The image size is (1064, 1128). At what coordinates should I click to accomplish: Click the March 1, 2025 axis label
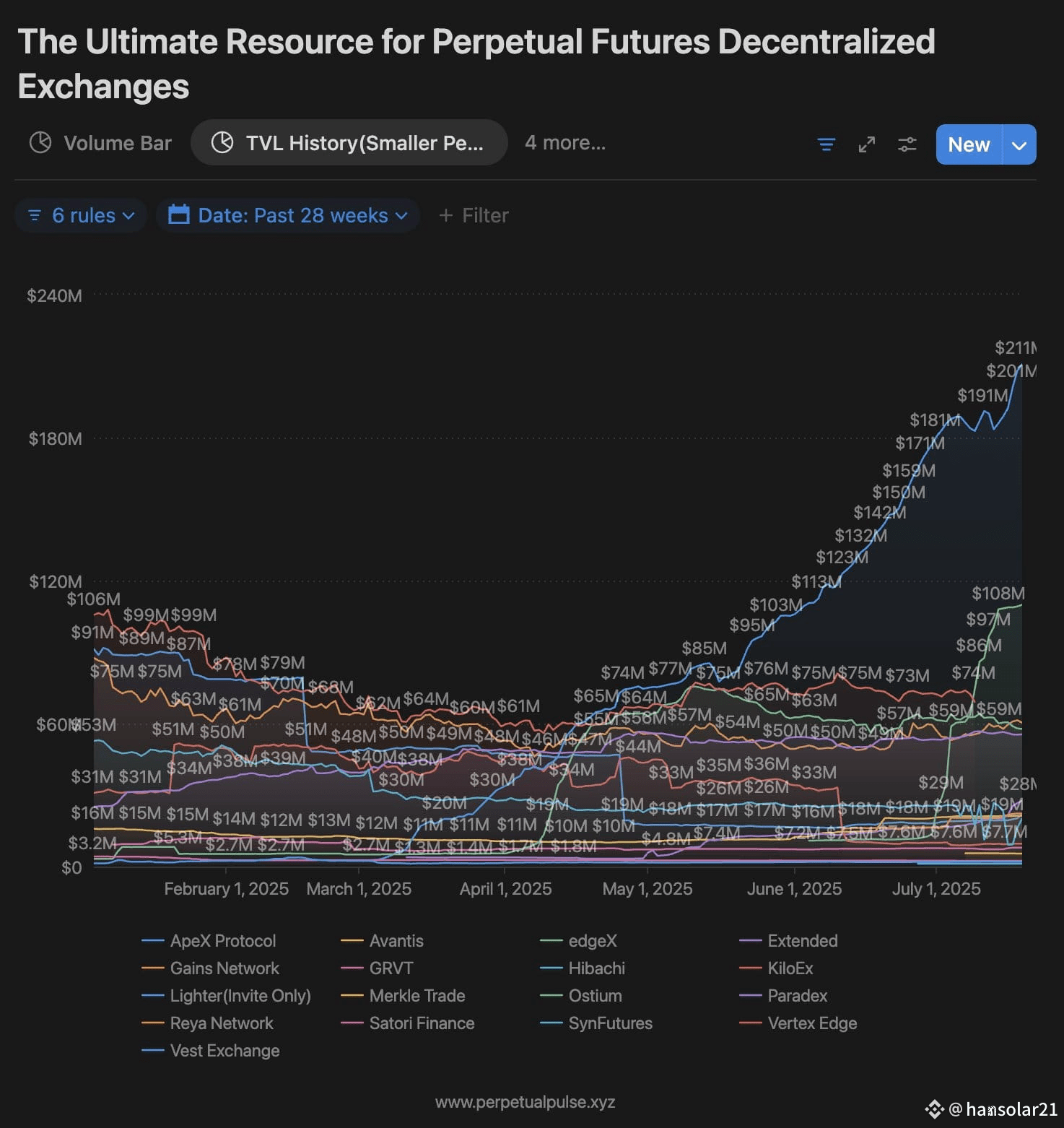[x=359, y=889]
